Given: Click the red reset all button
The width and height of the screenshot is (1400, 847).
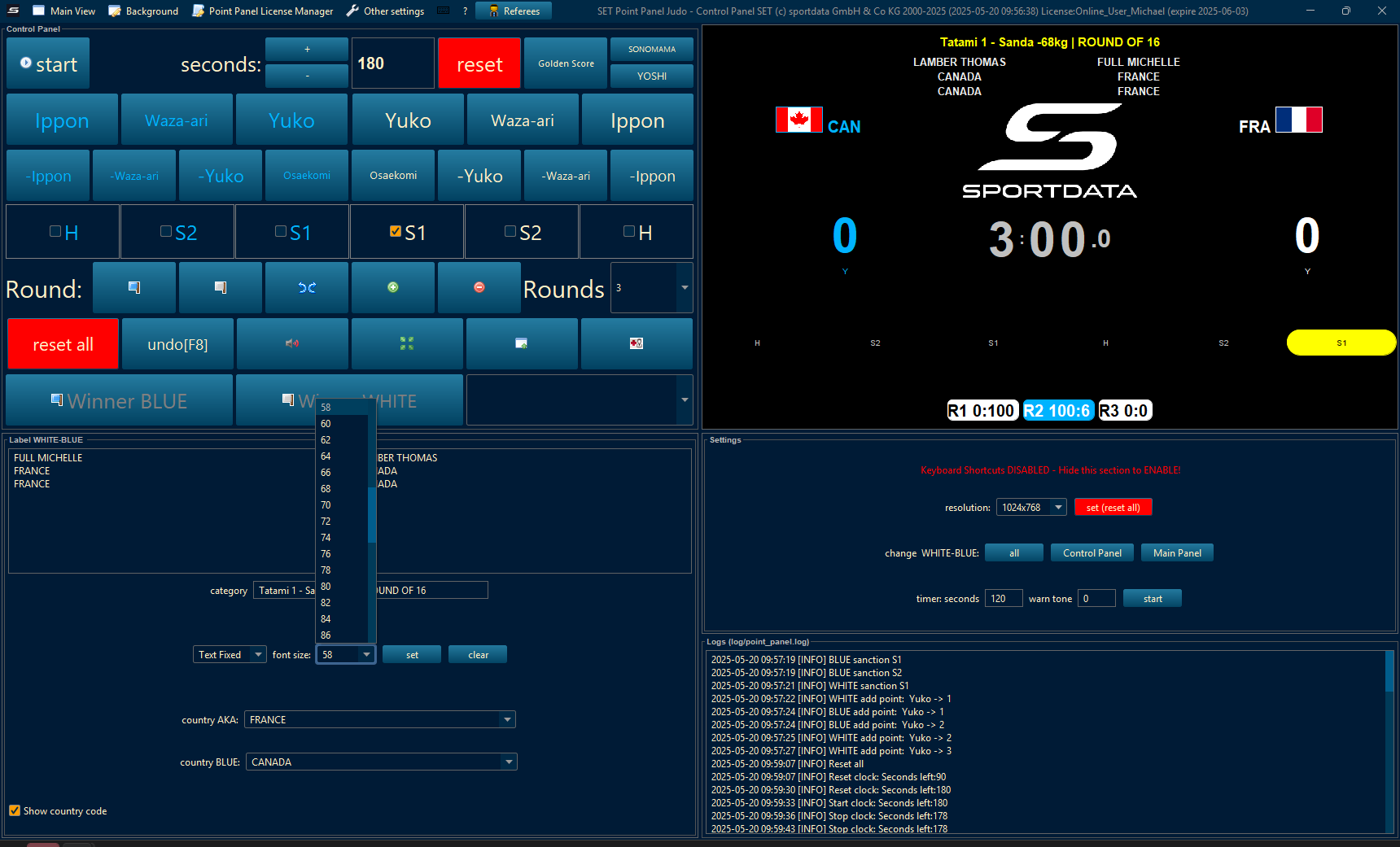Looking at the screenshot, I should tap(63, 343).
